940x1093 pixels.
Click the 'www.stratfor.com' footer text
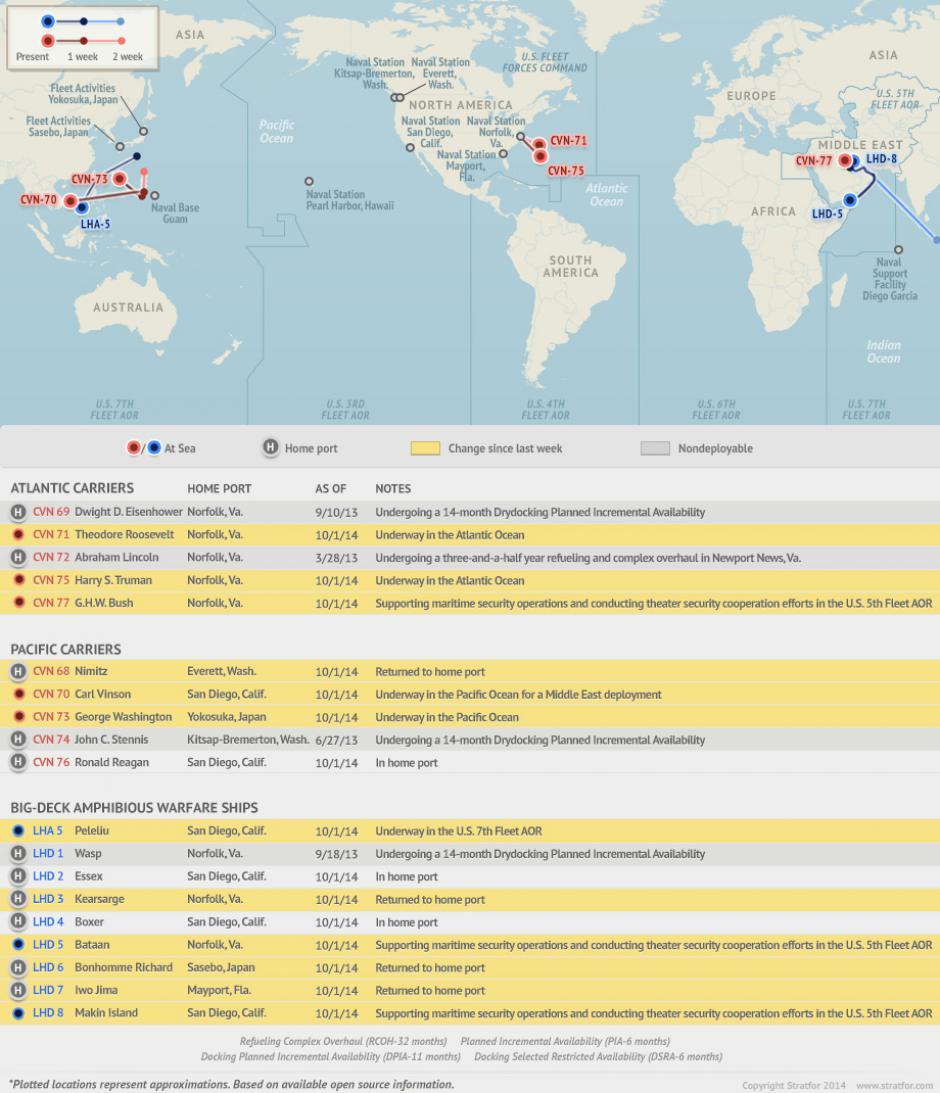point(895,1085)
